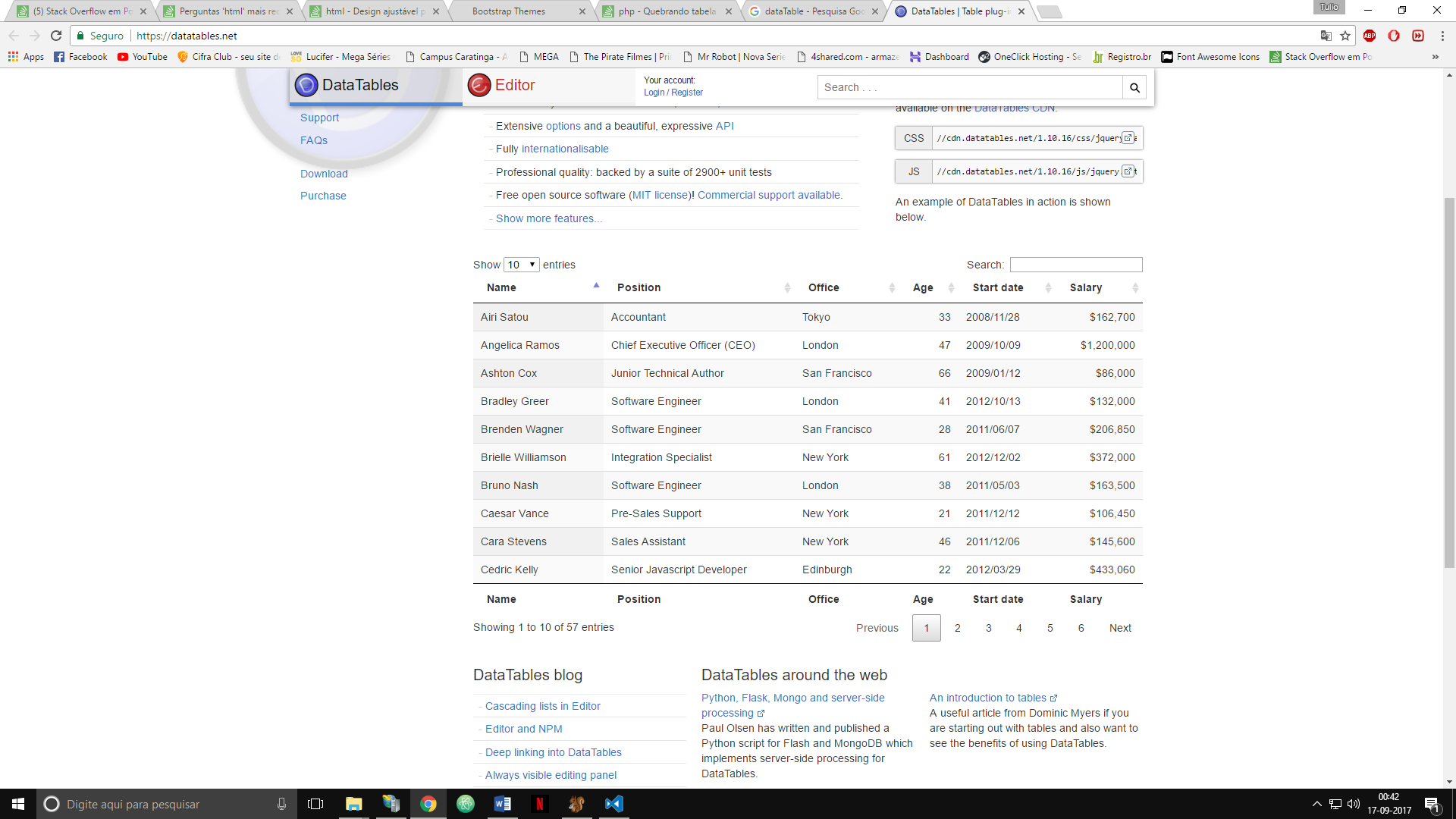The height and width of the screenshot is (819, 1456).
Task: Open the Windows Start menu
Action: [x=18, y=804]
